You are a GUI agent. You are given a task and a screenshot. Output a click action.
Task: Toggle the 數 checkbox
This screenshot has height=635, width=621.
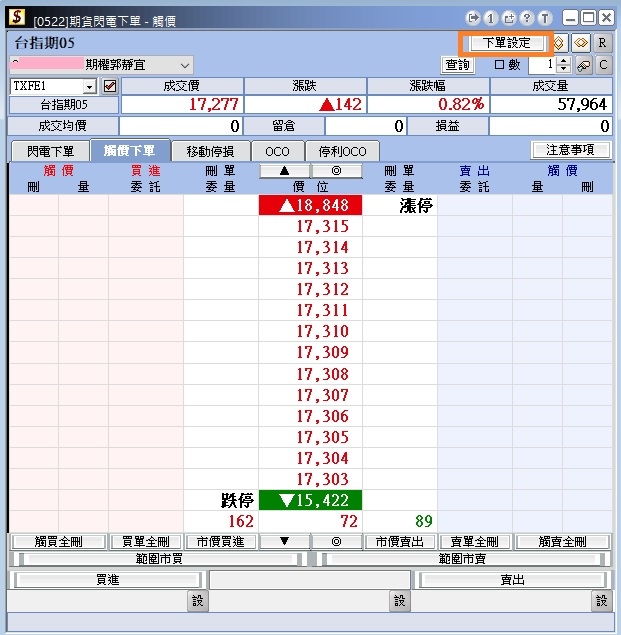pyautogui.click(x=499, y=65)
